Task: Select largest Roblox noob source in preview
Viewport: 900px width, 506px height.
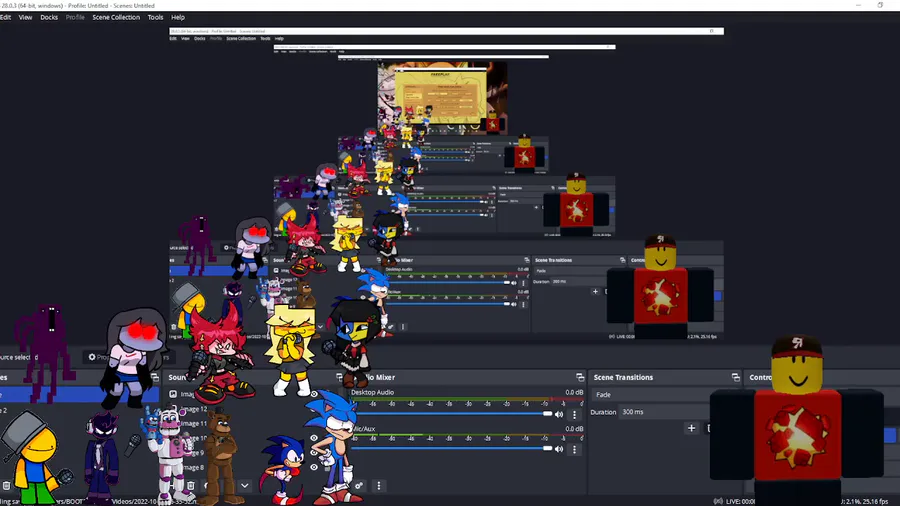Action: click(x=797, y=419)
